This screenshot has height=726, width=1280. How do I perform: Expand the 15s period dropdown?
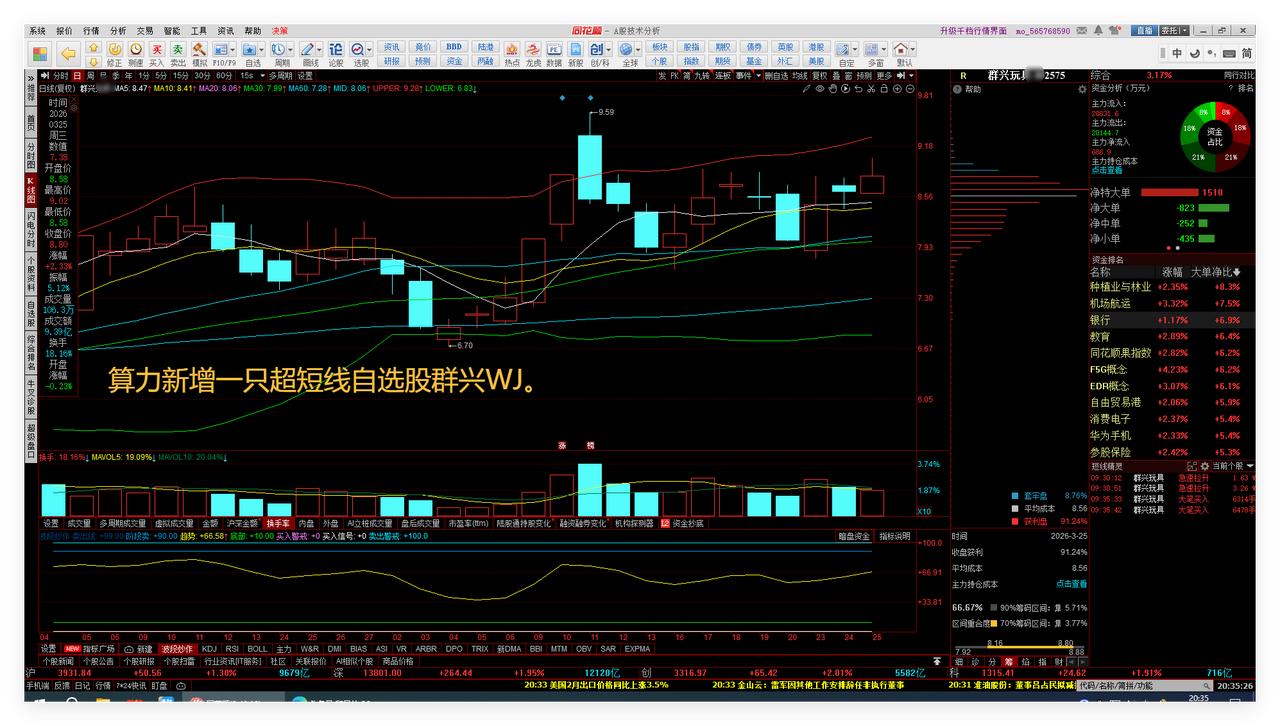(261, 75)
